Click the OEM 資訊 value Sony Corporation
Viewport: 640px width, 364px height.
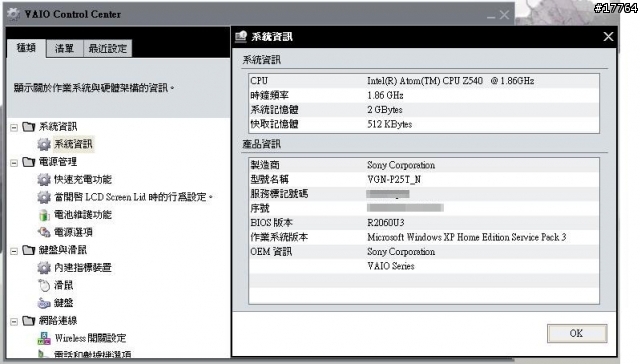pyautogui.click(x=401, y=252)
